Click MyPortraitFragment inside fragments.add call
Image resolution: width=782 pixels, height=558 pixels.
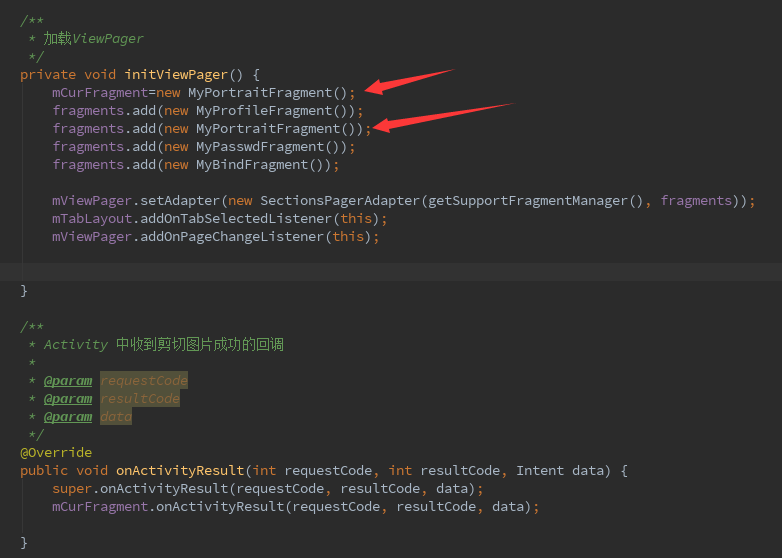click(268, 129)
